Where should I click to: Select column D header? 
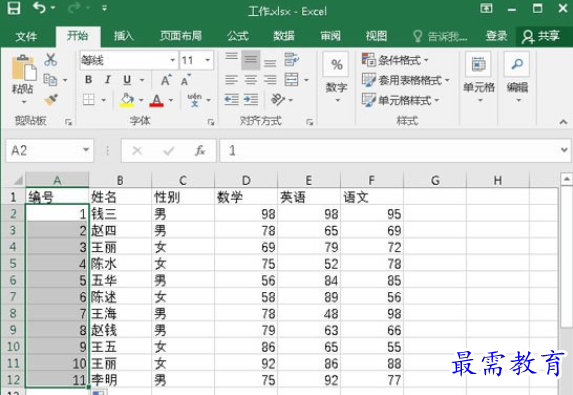pyautogui.click(x=246, y=180)
